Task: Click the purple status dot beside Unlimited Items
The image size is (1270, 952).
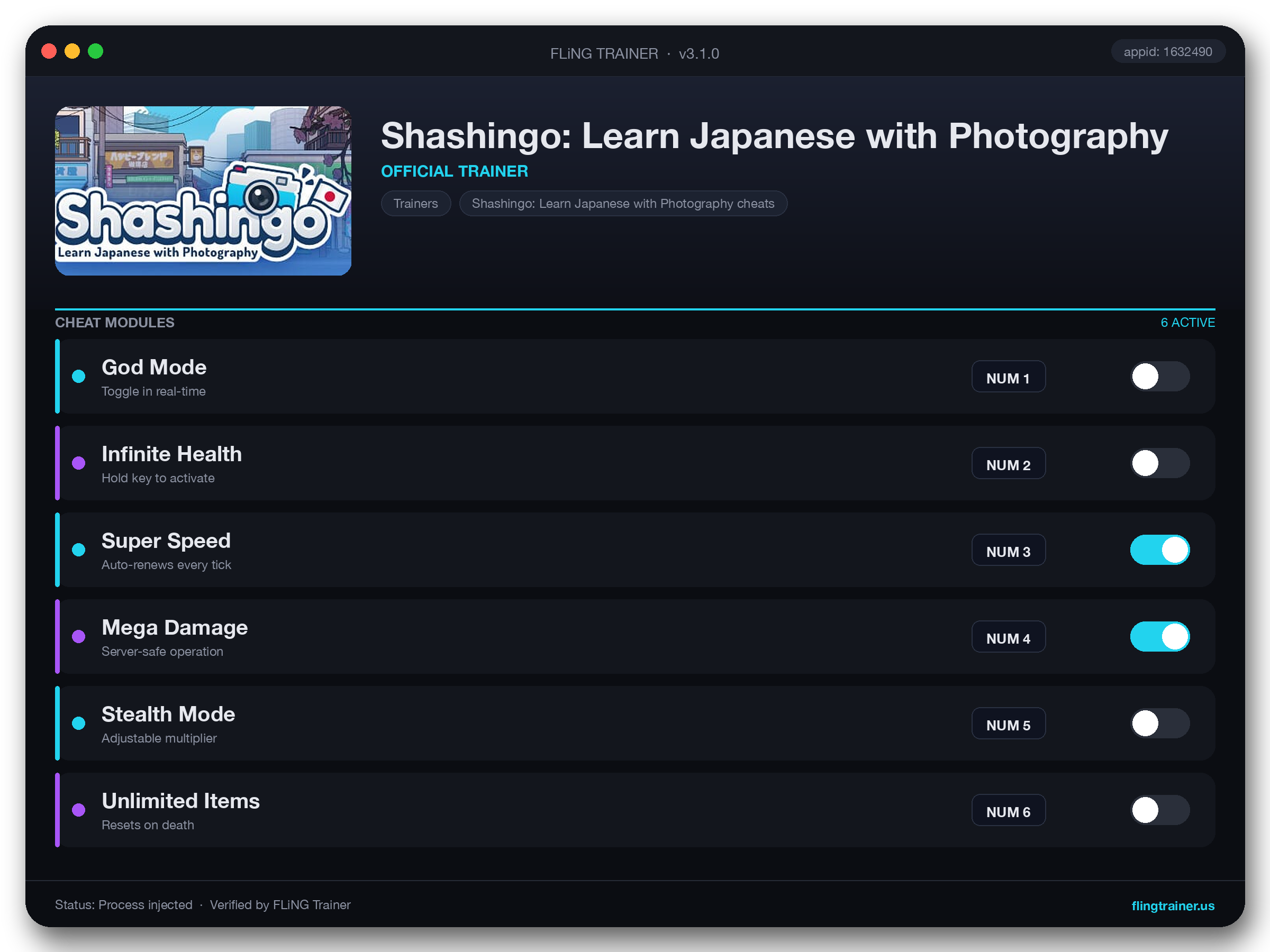Action: click(79, 810)
